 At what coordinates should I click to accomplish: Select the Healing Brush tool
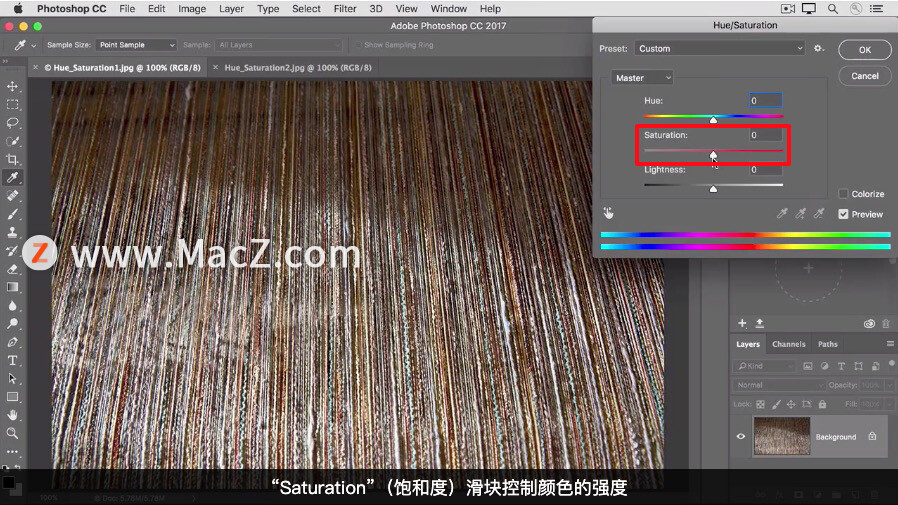[x=12, y=196]
